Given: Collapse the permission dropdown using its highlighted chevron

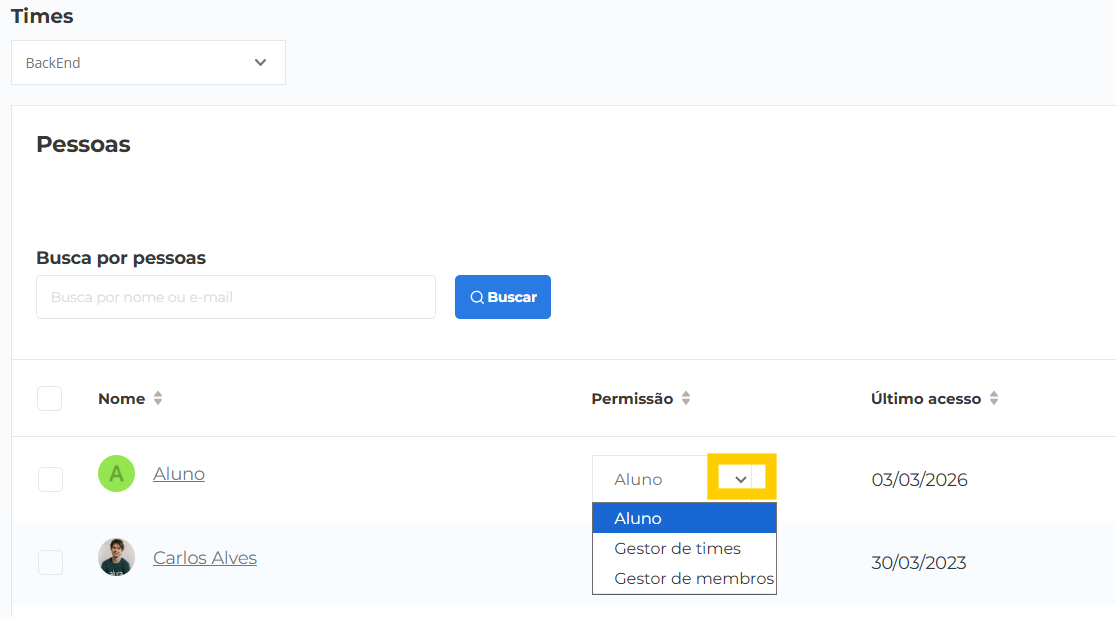Looking at the screenshot, I should 741,478.
